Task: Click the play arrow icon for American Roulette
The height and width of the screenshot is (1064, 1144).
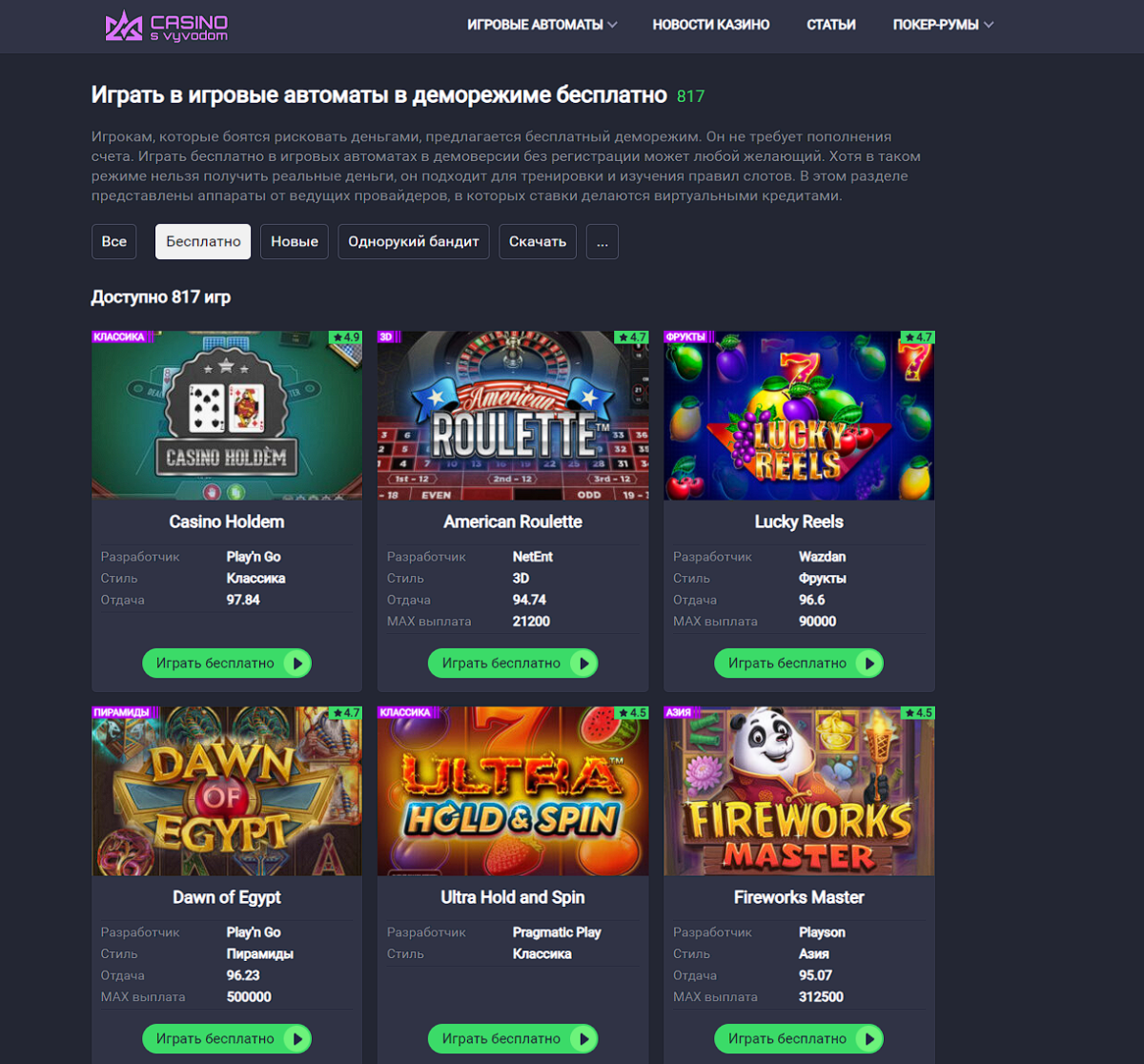Action: tap(583, 664)
